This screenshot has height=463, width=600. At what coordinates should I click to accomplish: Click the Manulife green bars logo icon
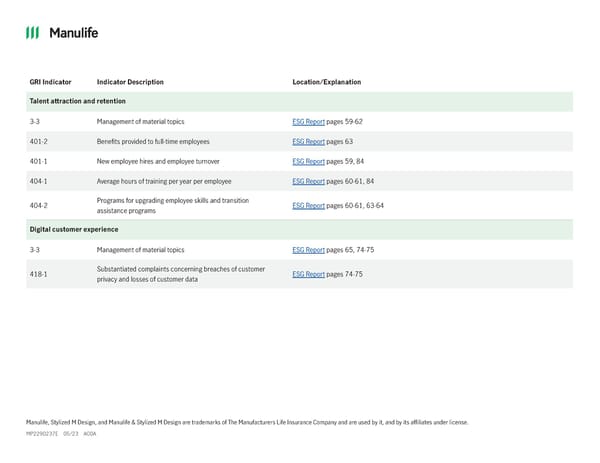point(32,33)
